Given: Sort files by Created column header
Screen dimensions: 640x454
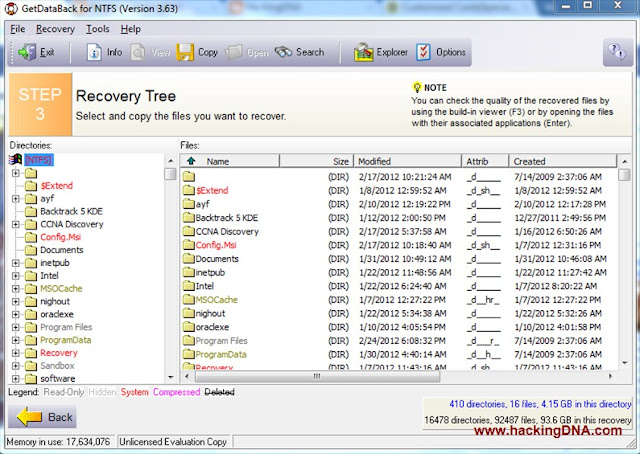Looking at the screenshot, I should [x=563, y=161].
